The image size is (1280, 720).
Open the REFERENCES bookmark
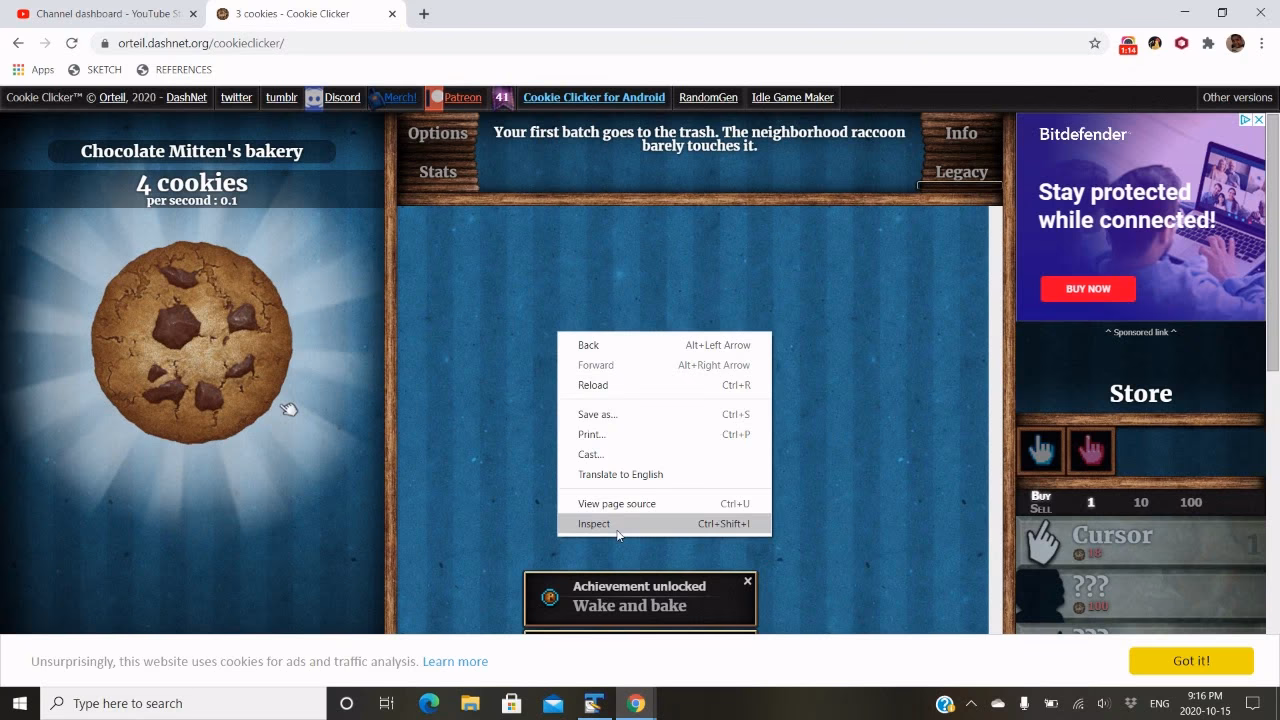coord(174,70)
